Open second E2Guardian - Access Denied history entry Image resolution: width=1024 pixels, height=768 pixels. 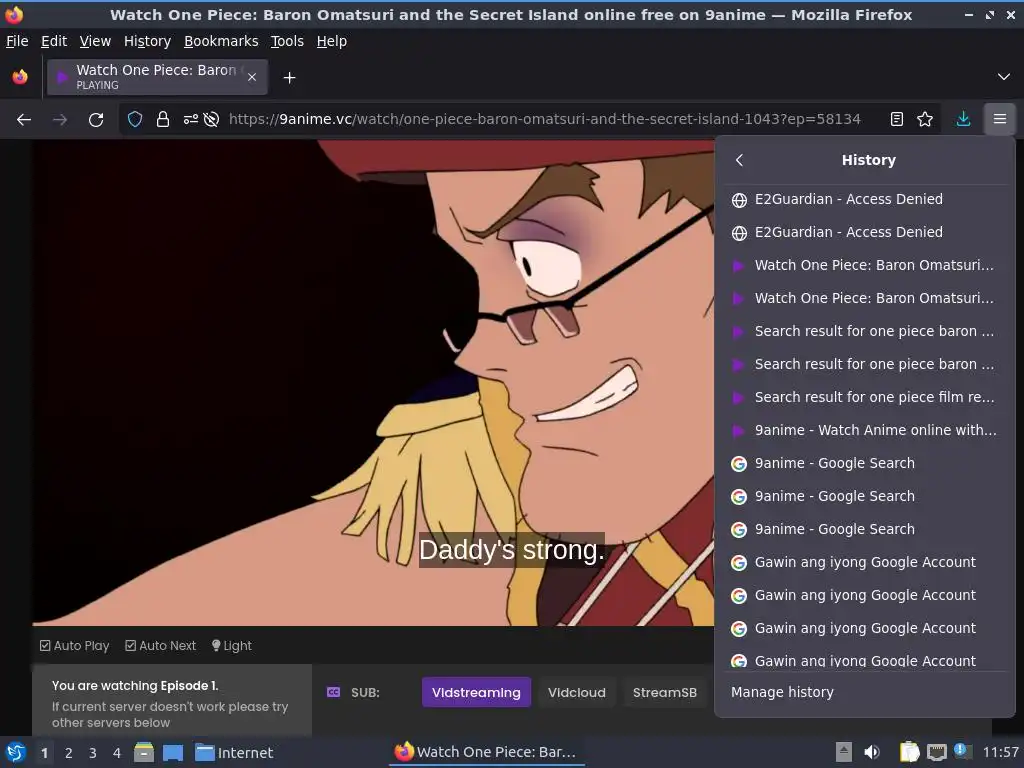(x=865, y=232)
